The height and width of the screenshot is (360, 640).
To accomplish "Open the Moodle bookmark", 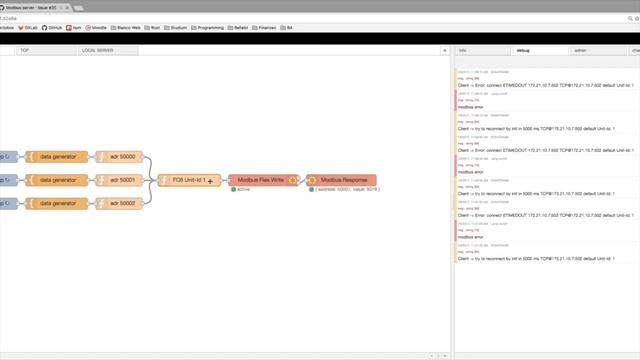I will 96,28.
